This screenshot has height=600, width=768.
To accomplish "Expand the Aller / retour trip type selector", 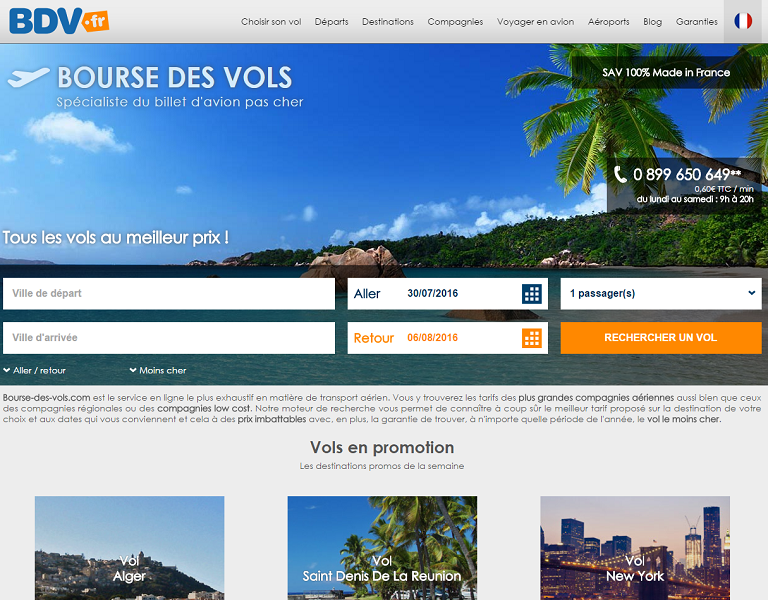I will pyautogui.click(x=34, y=370).
